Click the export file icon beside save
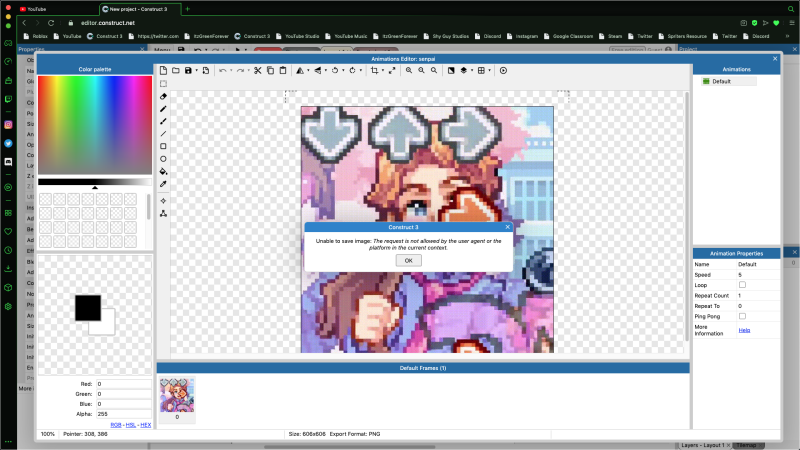 click(x=206, y=70)
